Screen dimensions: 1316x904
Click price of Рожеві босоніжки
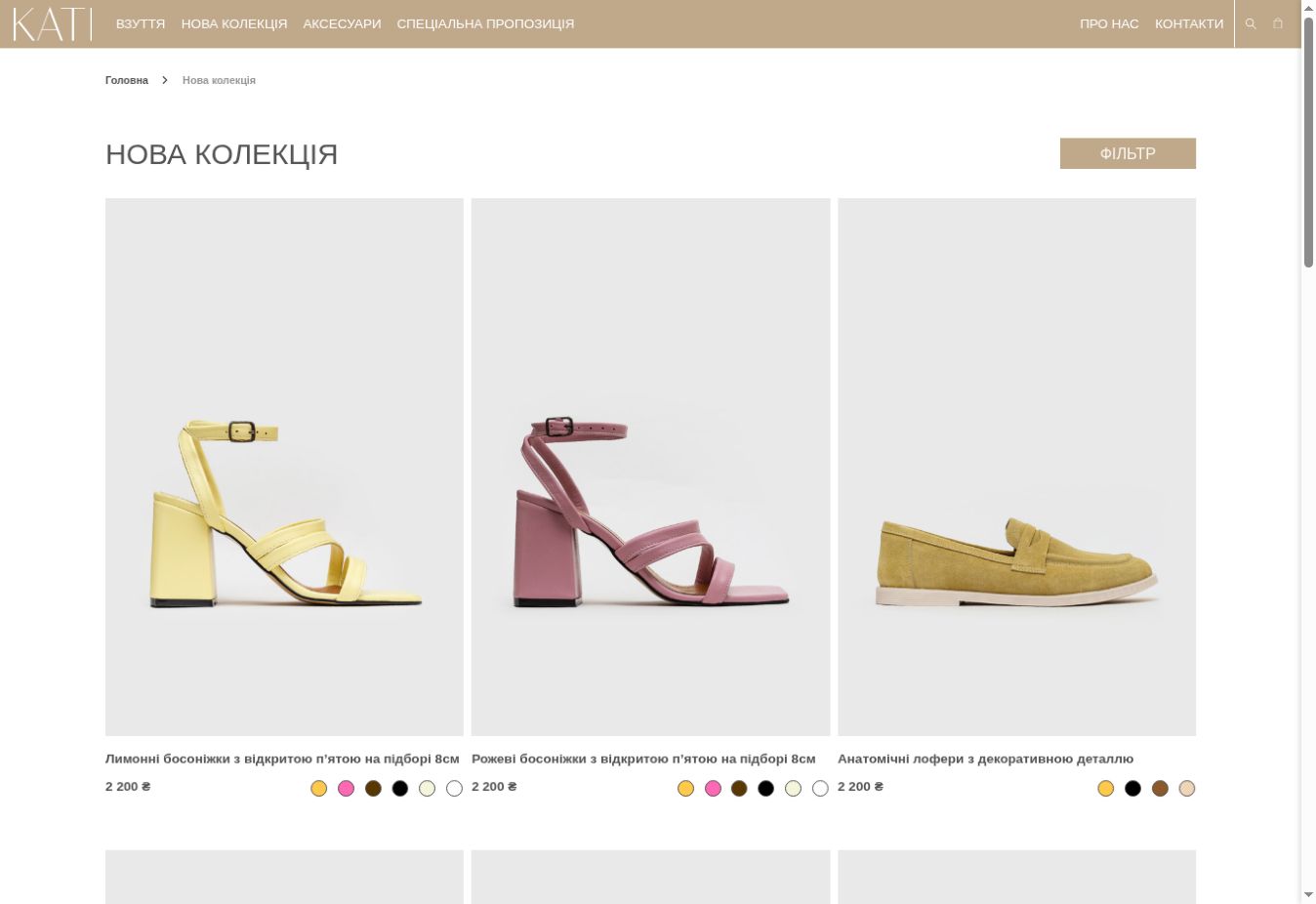[494, 787]
